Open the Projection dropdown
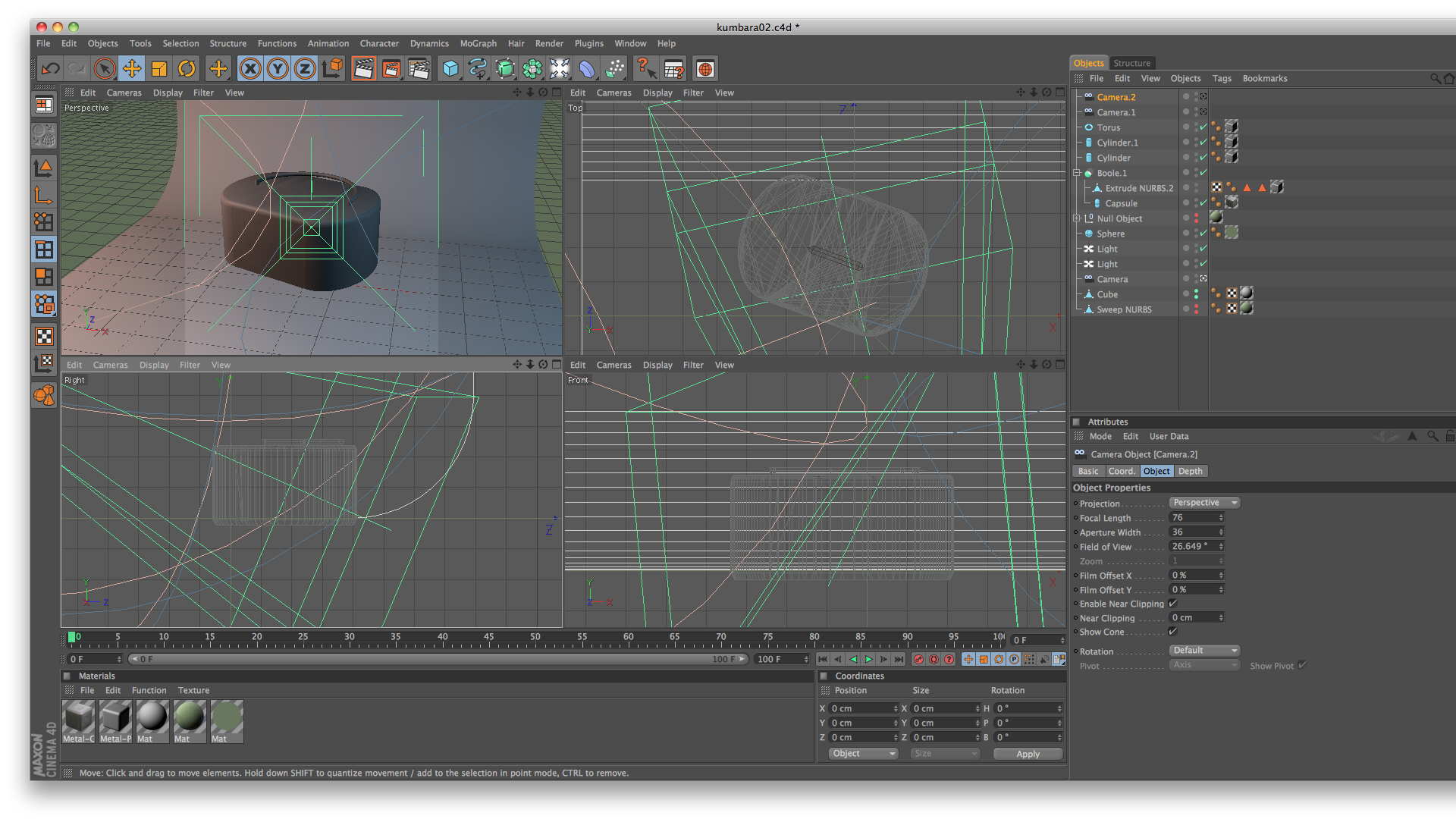 point(1204,503)
